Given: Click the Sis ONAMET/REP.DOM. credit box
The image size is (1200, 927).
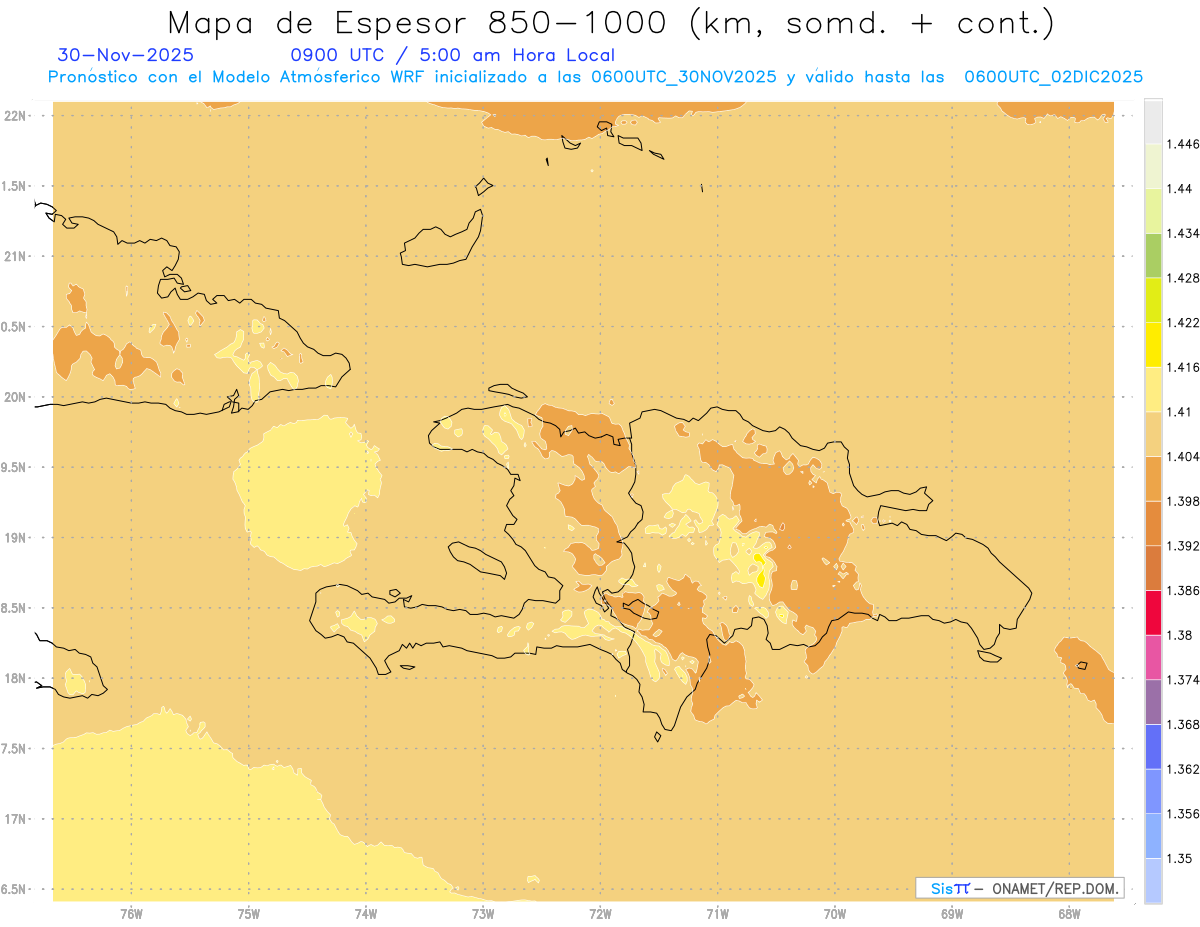Looking at the screenshot, I should 1019,888.
